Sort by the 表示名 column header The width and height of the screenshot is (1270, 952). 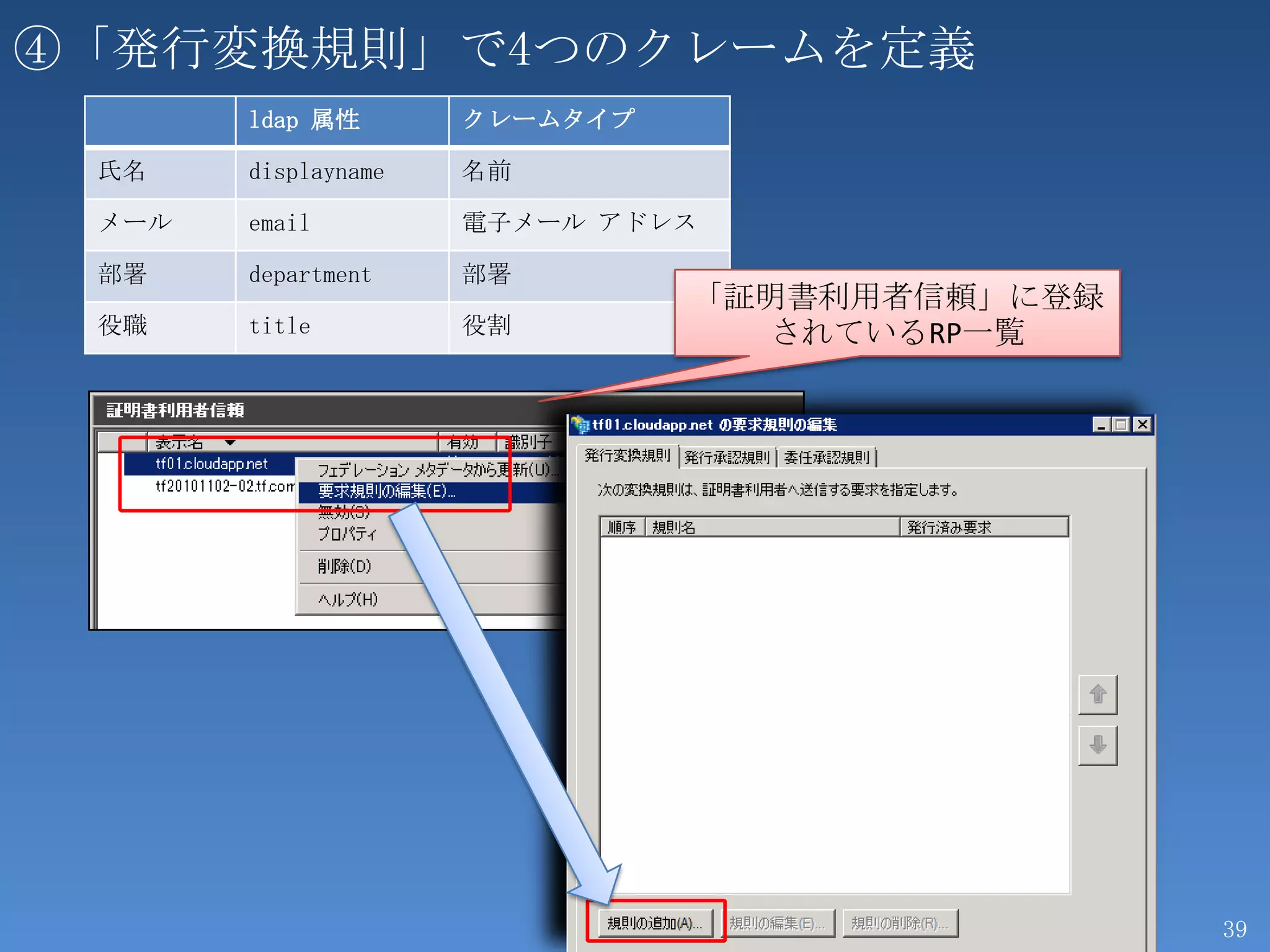point(293,443)
